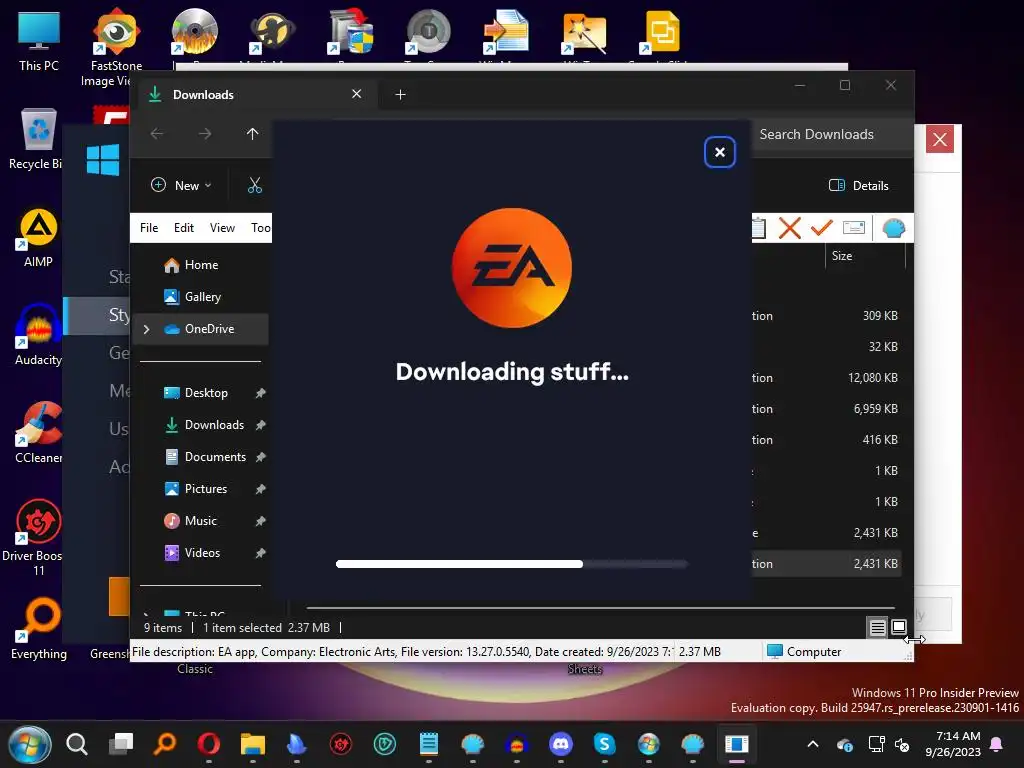
Task: Select the file sized 309 KB
Action: pyautogui.click(x=826, y=316)
